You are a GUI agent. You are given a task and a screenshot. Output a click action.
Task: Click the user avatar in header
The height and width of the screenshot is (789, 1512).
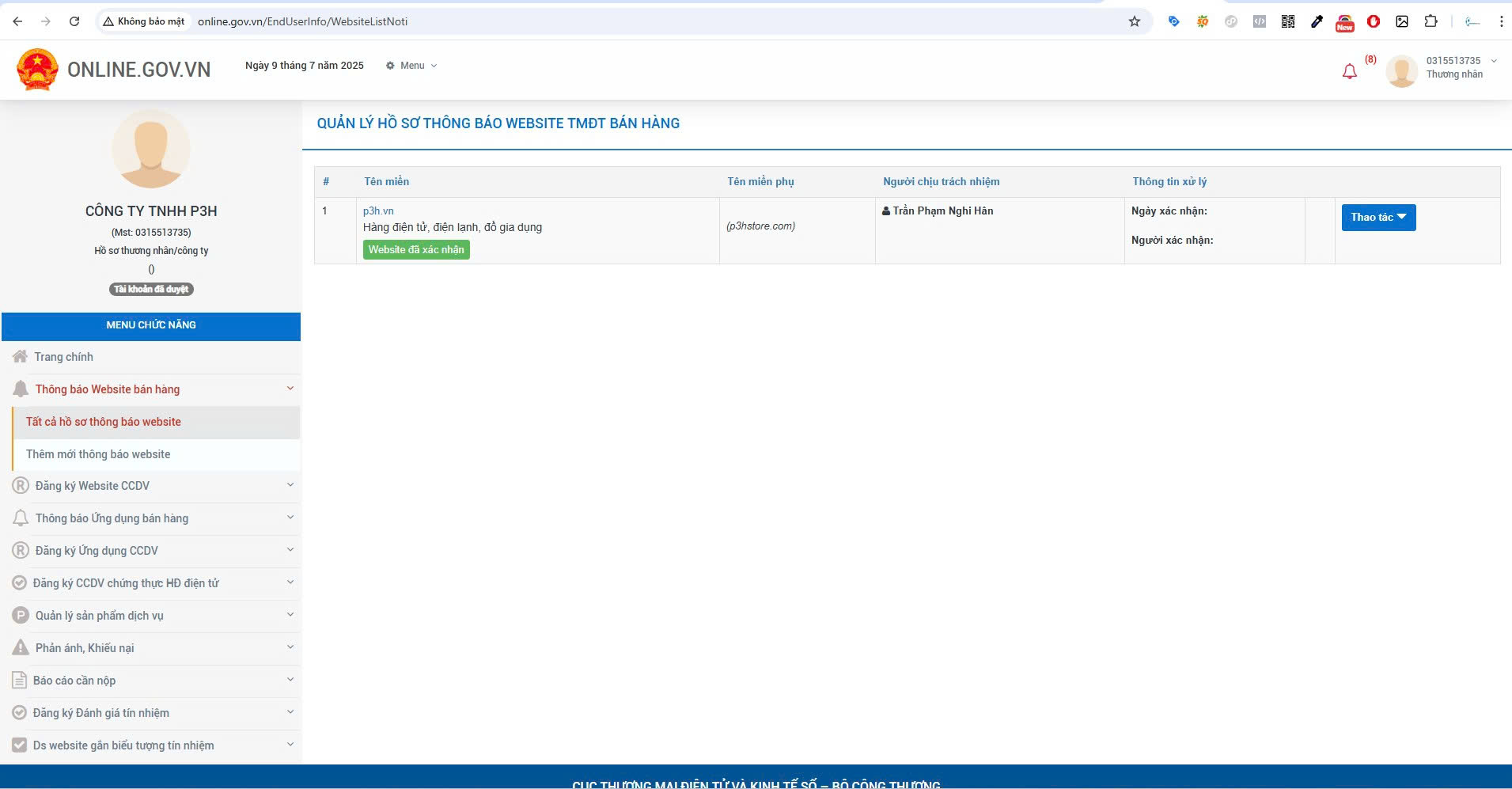[1401, 71]
